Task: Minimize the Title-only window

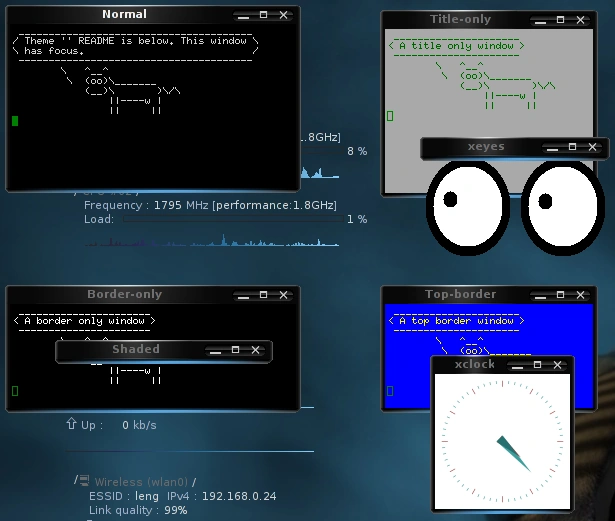Action: tap(540, 20)
